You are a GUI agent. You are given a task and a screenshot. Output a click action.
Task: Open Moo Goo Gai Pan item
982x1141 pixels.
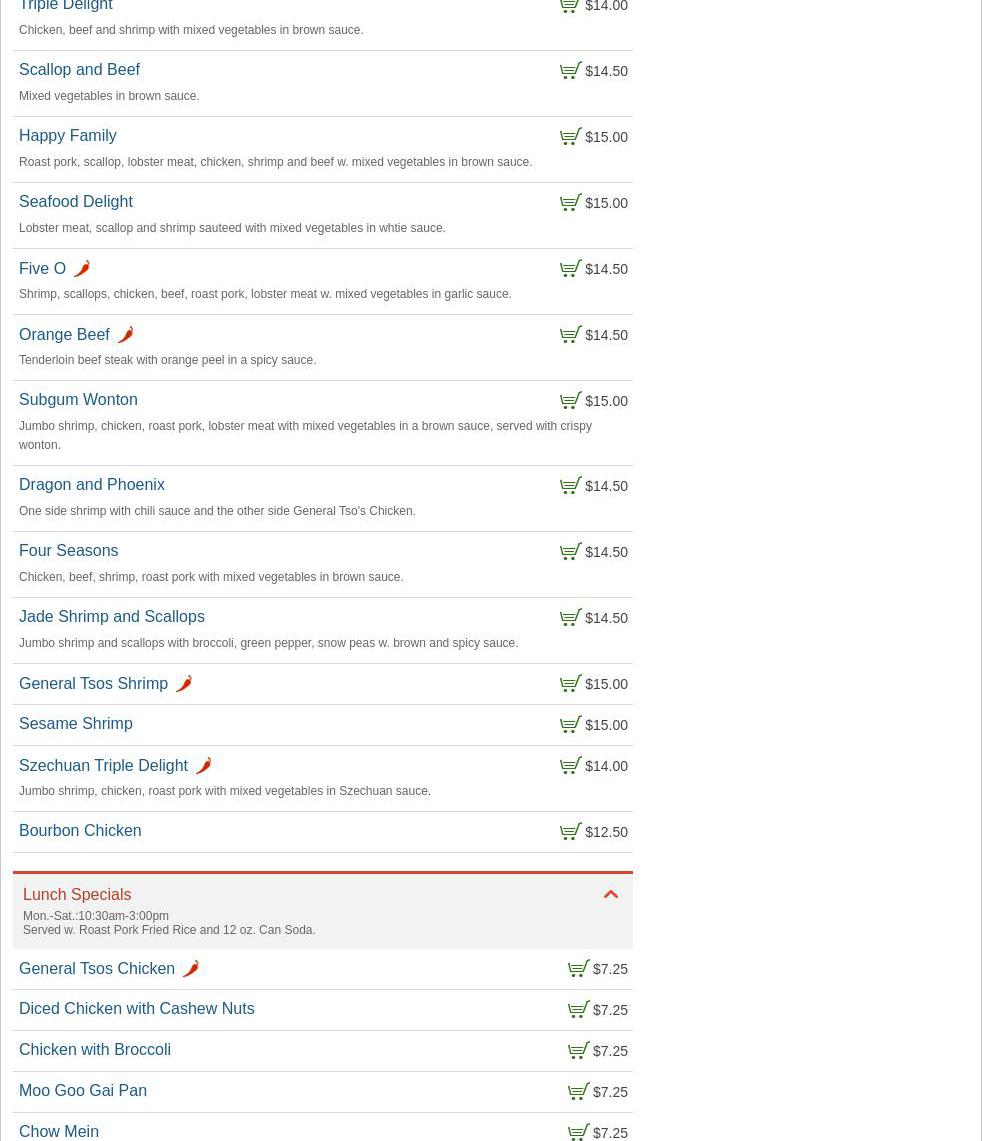[83, 1091]
